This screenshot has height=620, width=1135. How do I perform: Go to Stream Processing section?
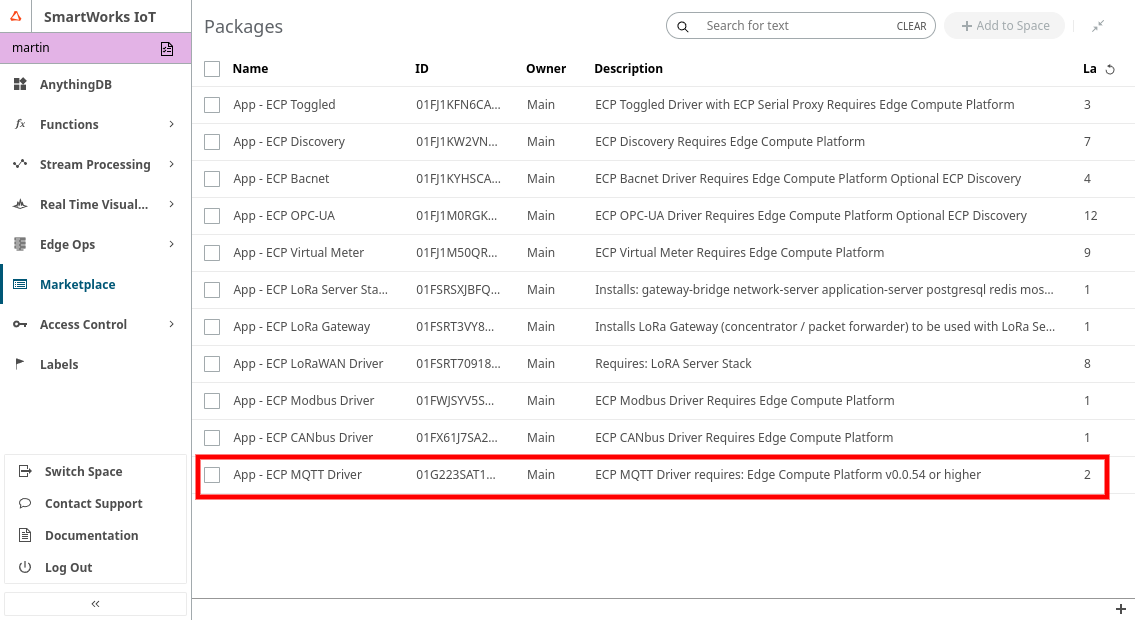pos(94,164)
